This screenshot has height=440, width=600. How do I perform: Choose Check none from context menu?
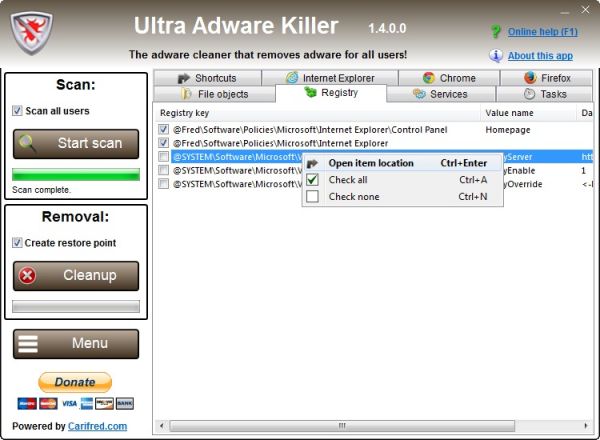tap(402, 197)
